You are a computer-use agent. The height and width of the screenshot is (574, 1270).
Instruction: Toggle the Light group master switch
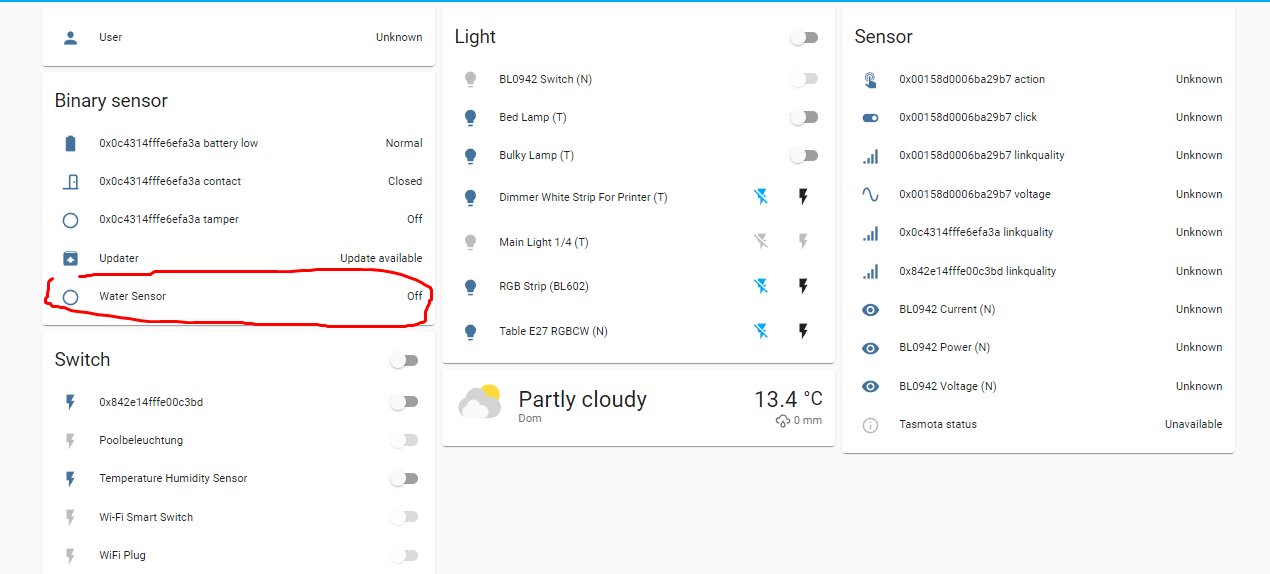pos(804,38)
